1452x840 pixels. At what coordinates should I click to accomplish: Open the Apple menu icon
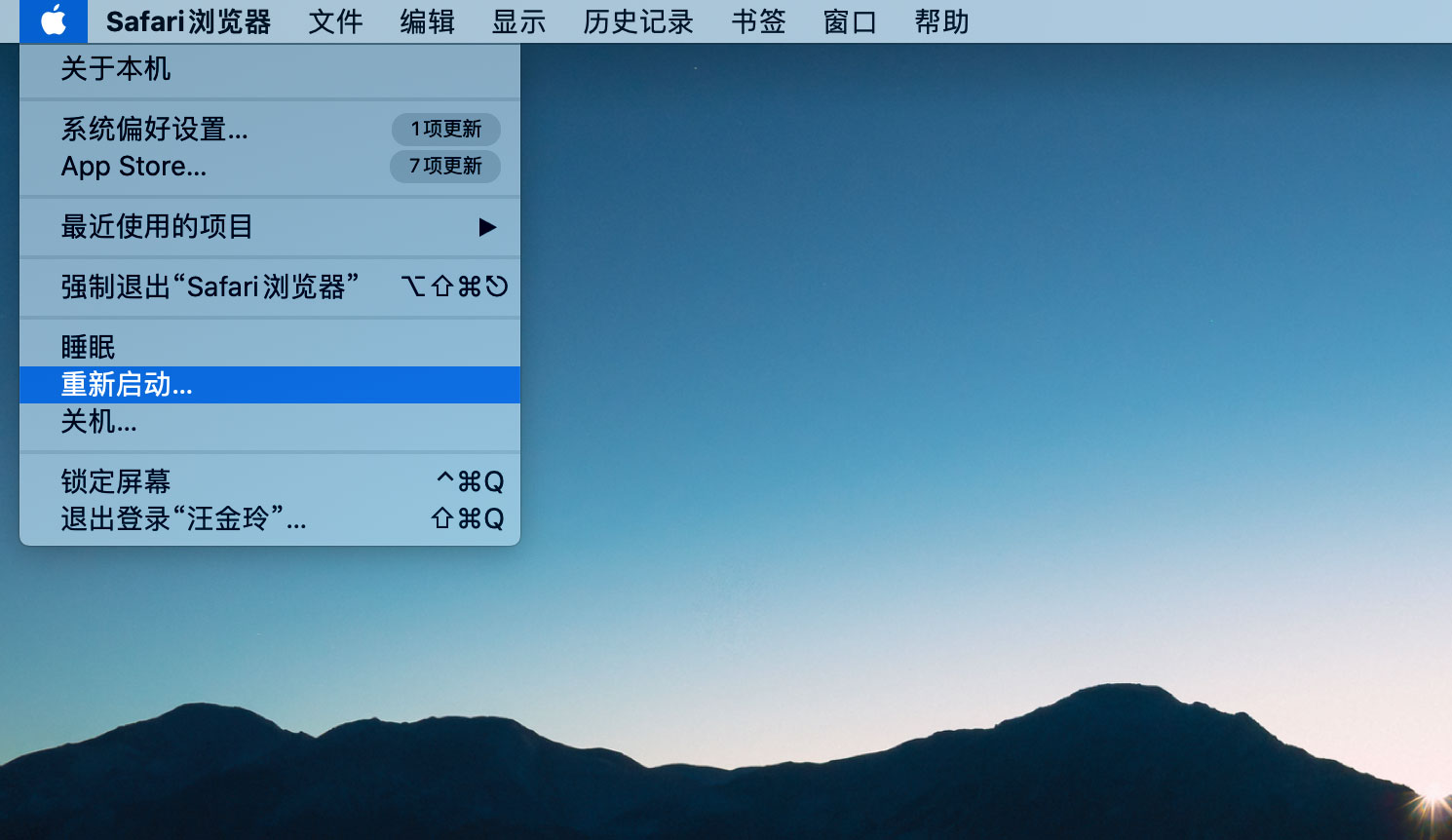pos(54,21)
